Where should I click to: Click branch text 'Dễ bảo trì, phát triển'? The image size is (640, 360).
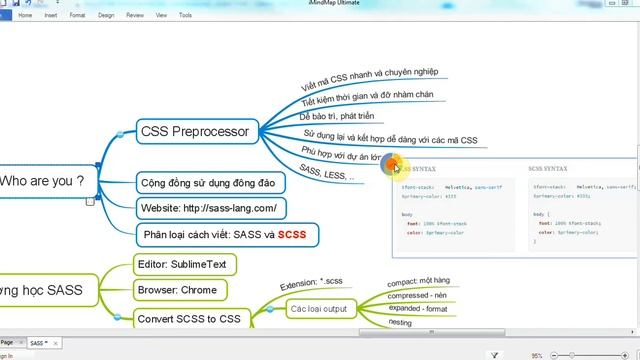[336, 116]
